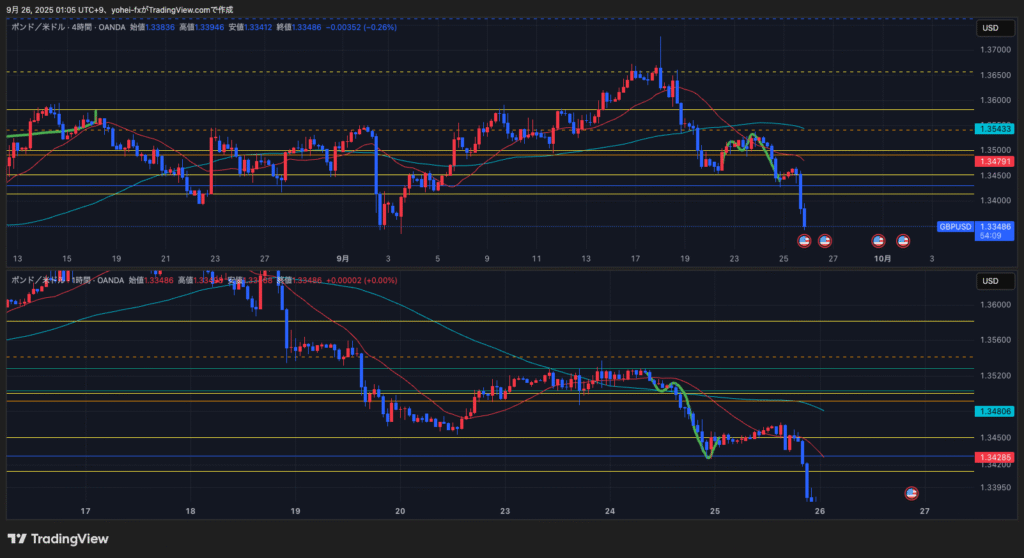
Task: Click the blue GBPUSD symbol label
Action: [954, 227]
